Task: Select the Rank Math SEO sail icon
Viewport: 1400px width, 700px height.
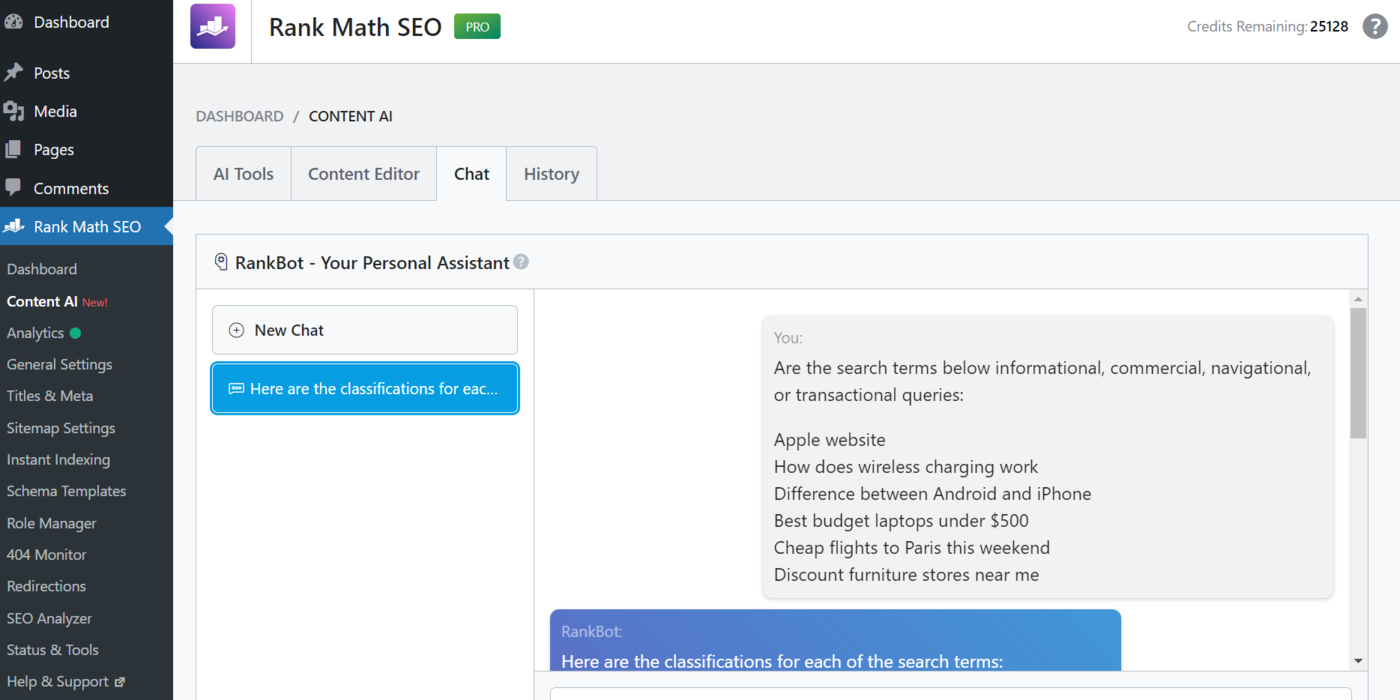Action: click(14, 226)
